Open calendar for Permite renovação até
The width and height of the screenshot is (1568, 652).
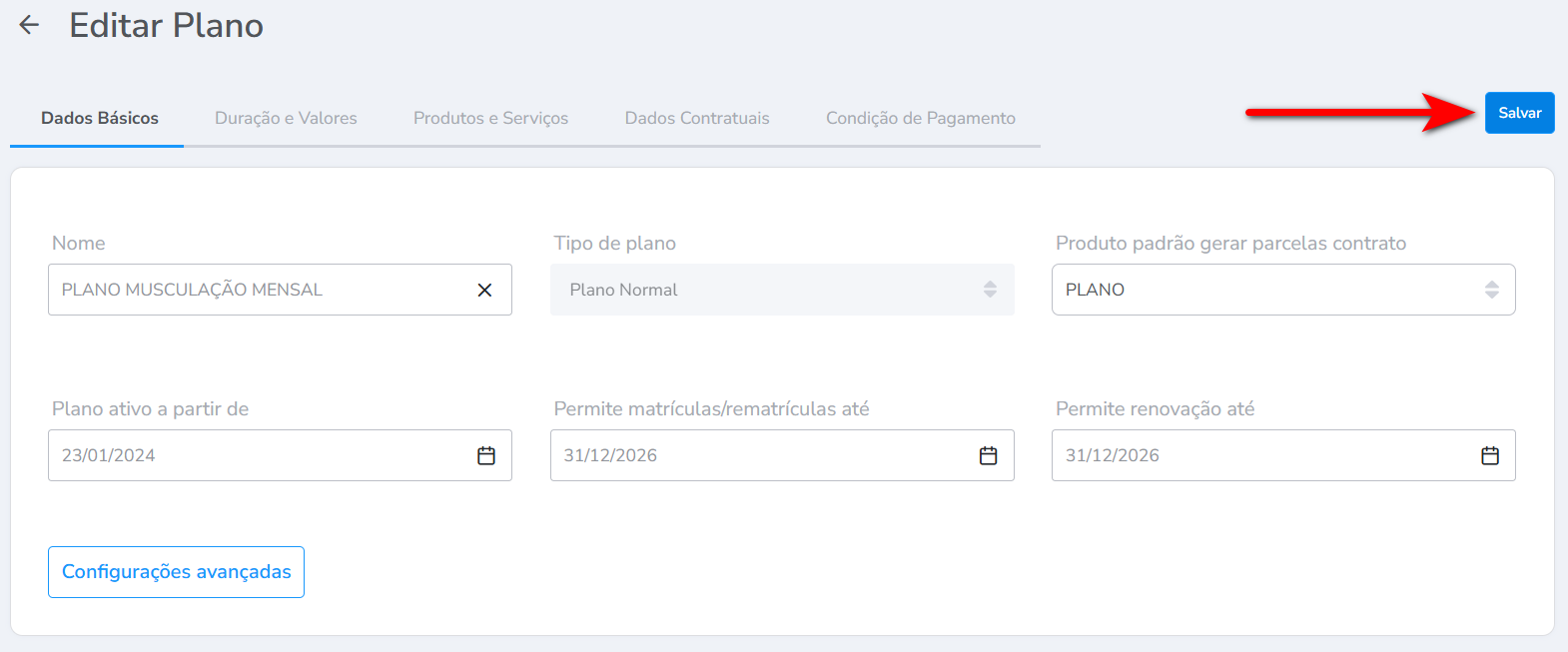tap(1489, 455)
